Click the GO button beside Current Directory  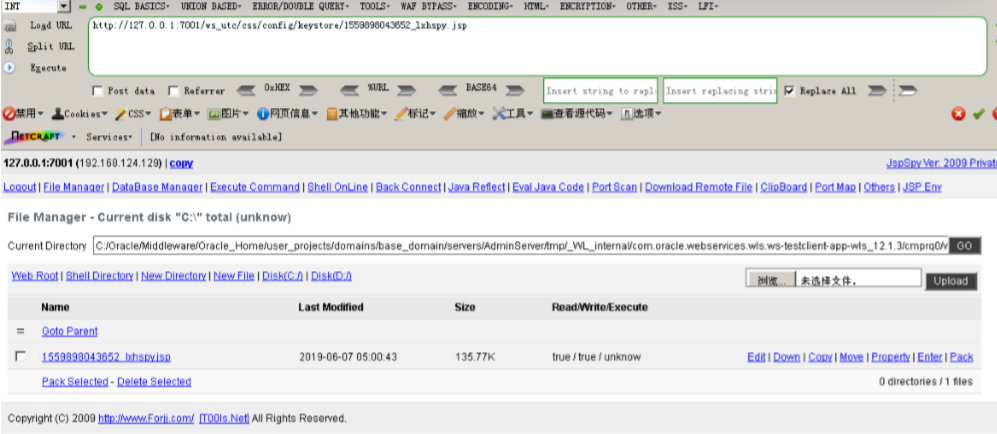tap(965, 245)
